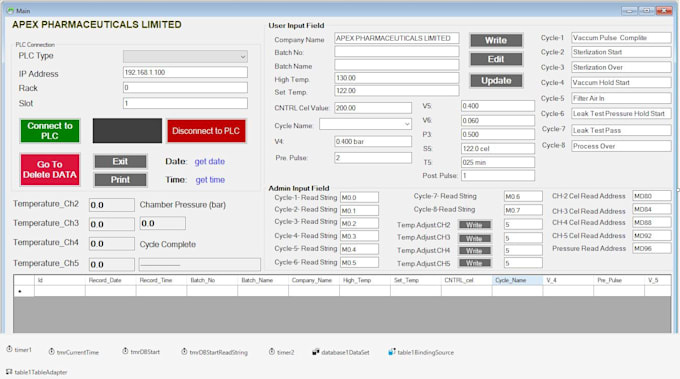Screen dimensions: 680x379
Task: Click the Company Name input field
Action: 396,38
